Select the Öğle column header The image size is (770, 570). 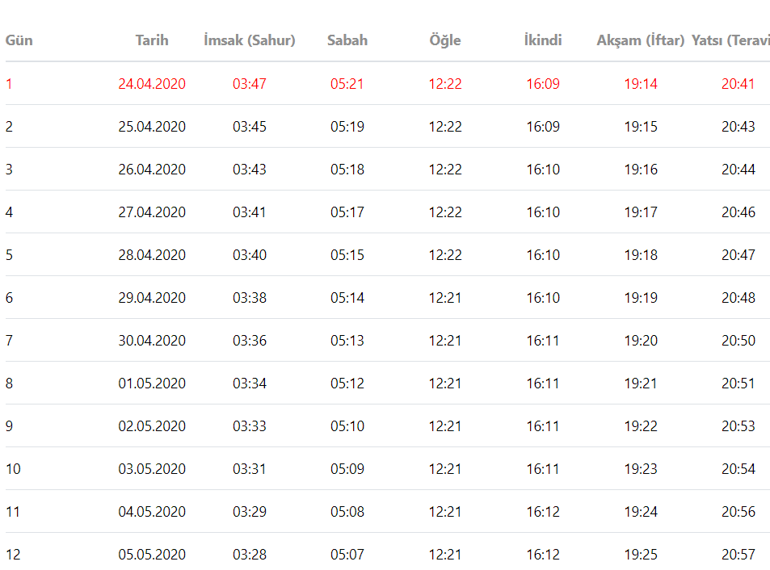point(445,41)
